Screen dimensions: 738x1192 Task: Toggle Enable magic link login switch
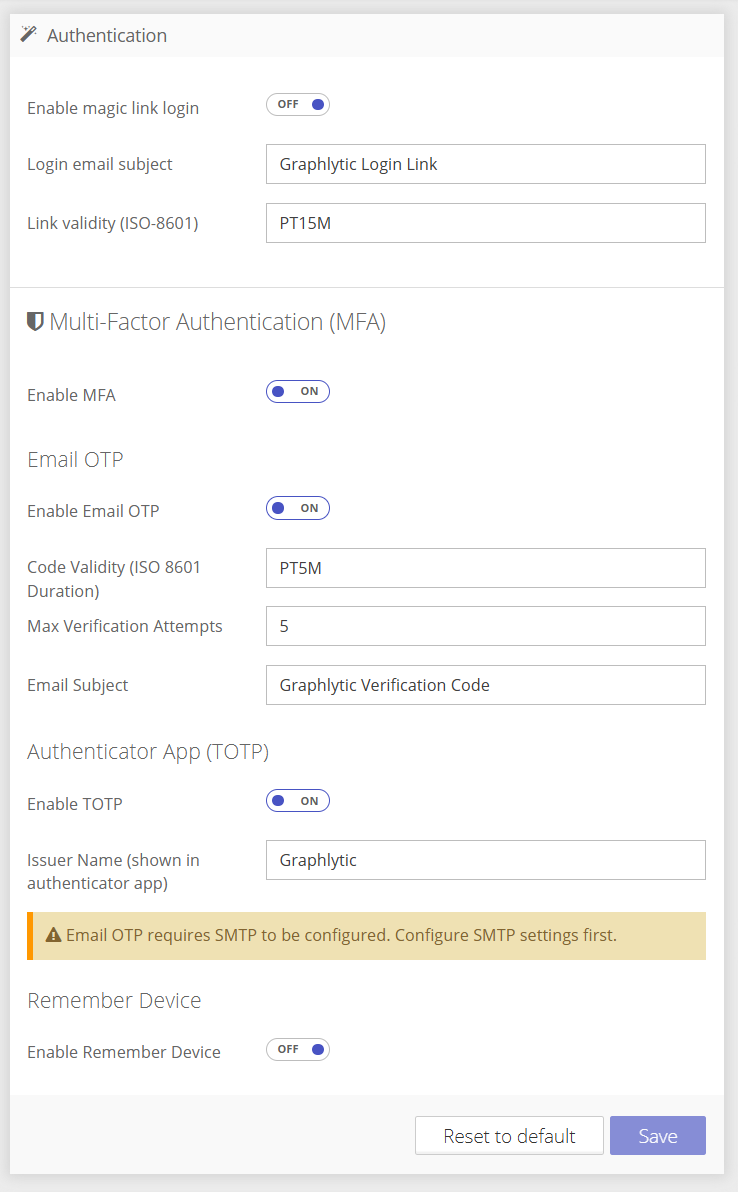click(x=298, y=105)
